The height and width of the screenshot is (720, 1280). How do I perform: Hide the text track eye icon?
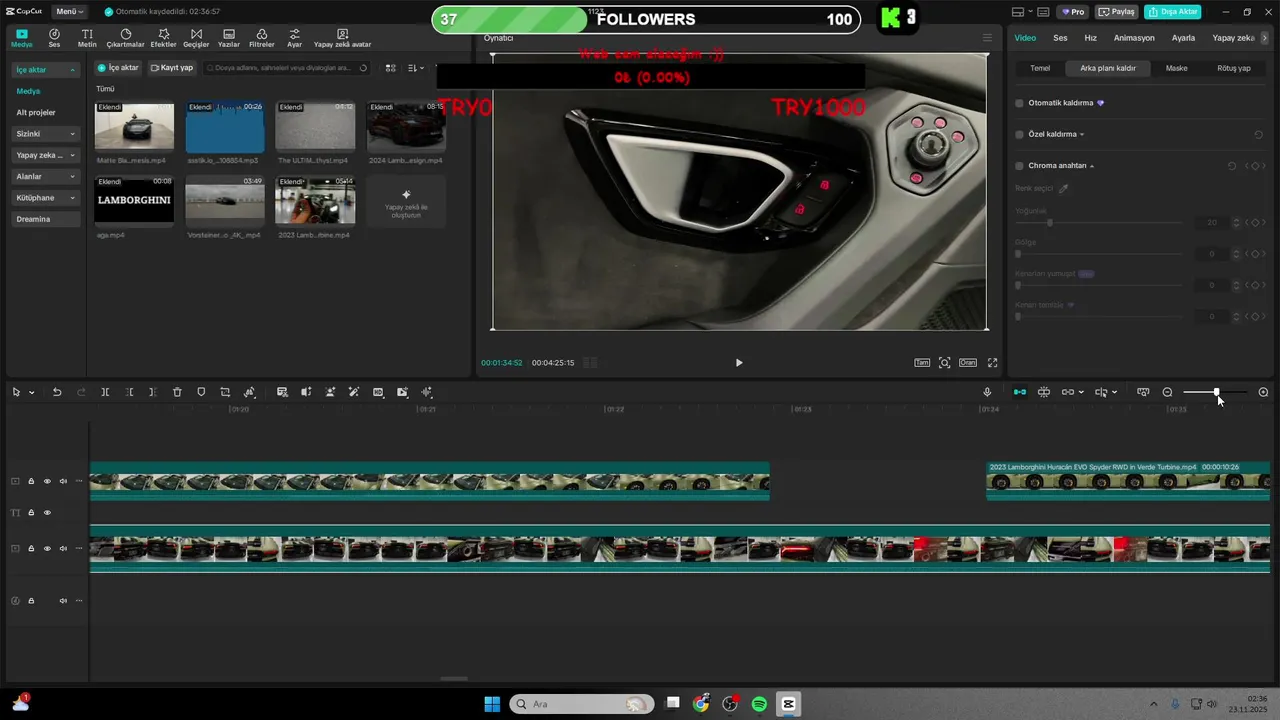tap(47, 513)
